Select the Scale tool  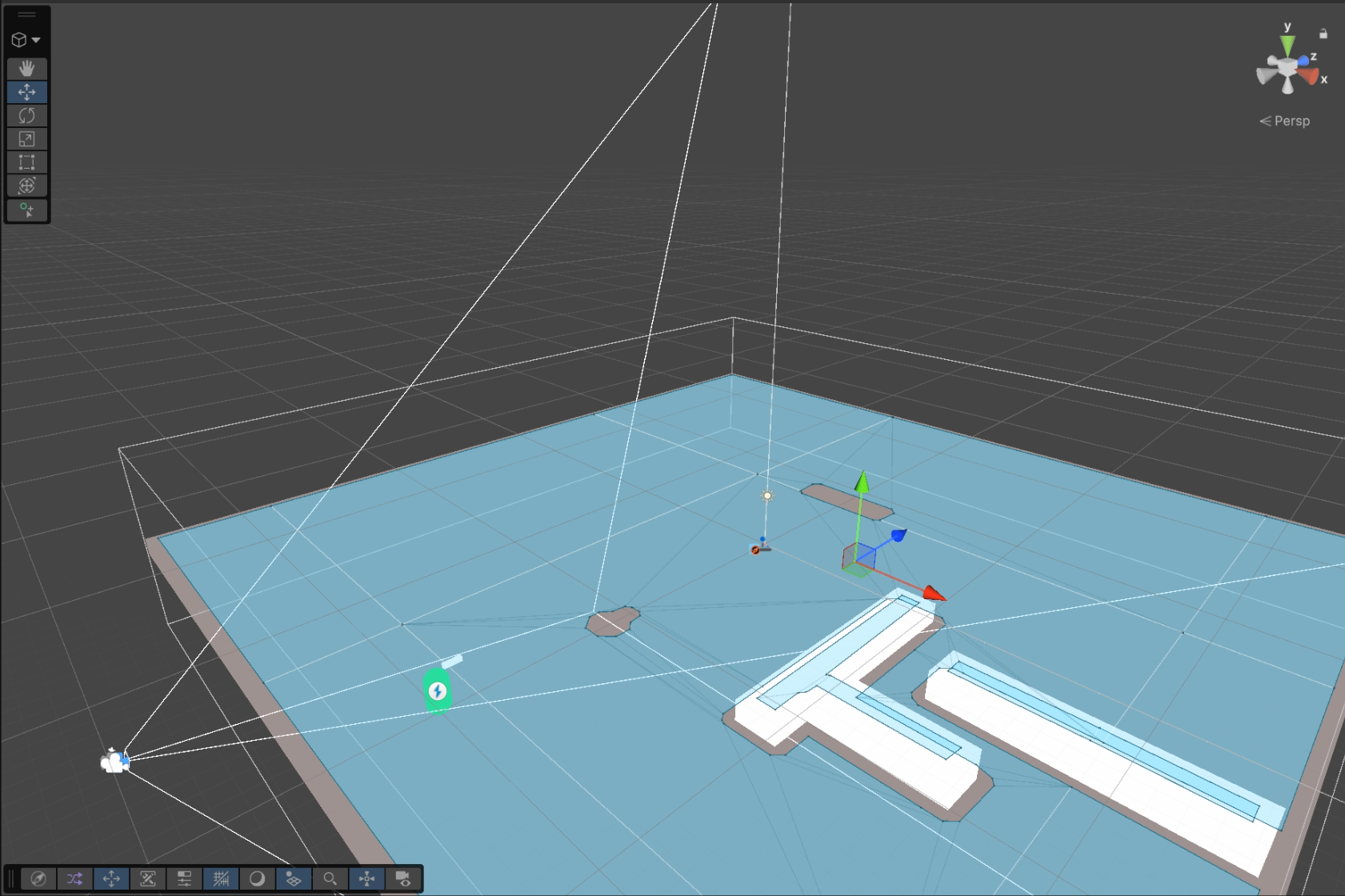[26, 139]
